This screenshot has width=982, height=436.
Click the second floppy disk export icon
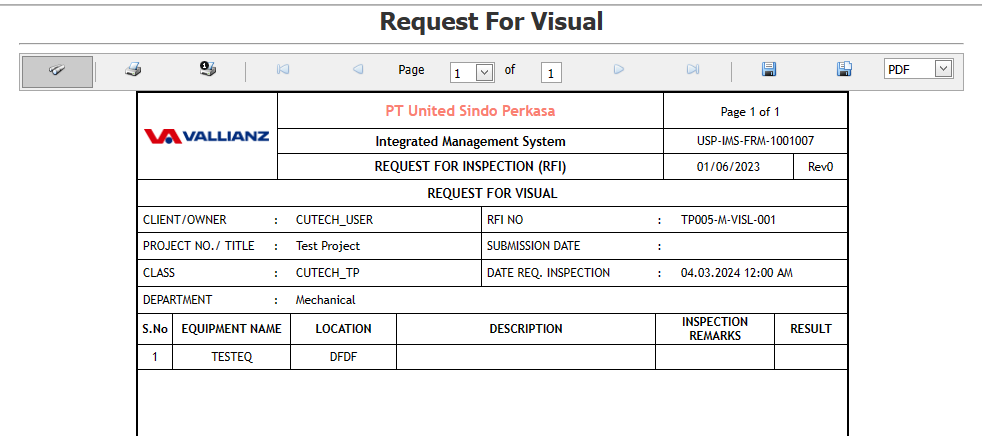coord(844,70)
